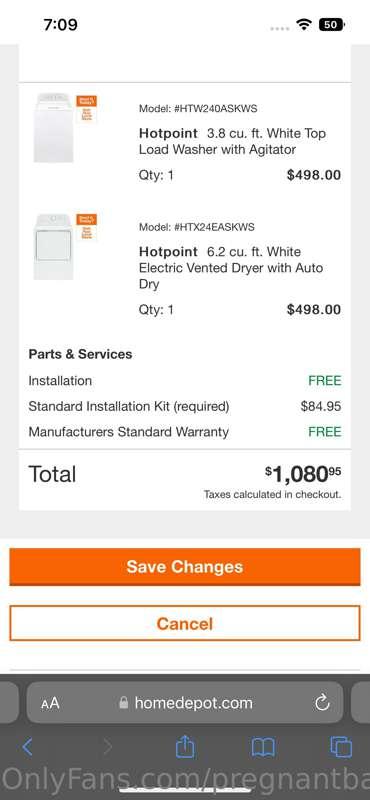This screenshot has height=800, width=370.
Task: Tap the Safari forward arrow
Action: (x=108, y=747)
